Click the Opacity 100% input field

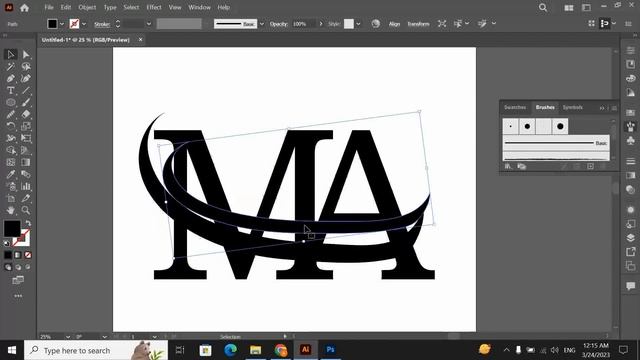coord(304,24)
